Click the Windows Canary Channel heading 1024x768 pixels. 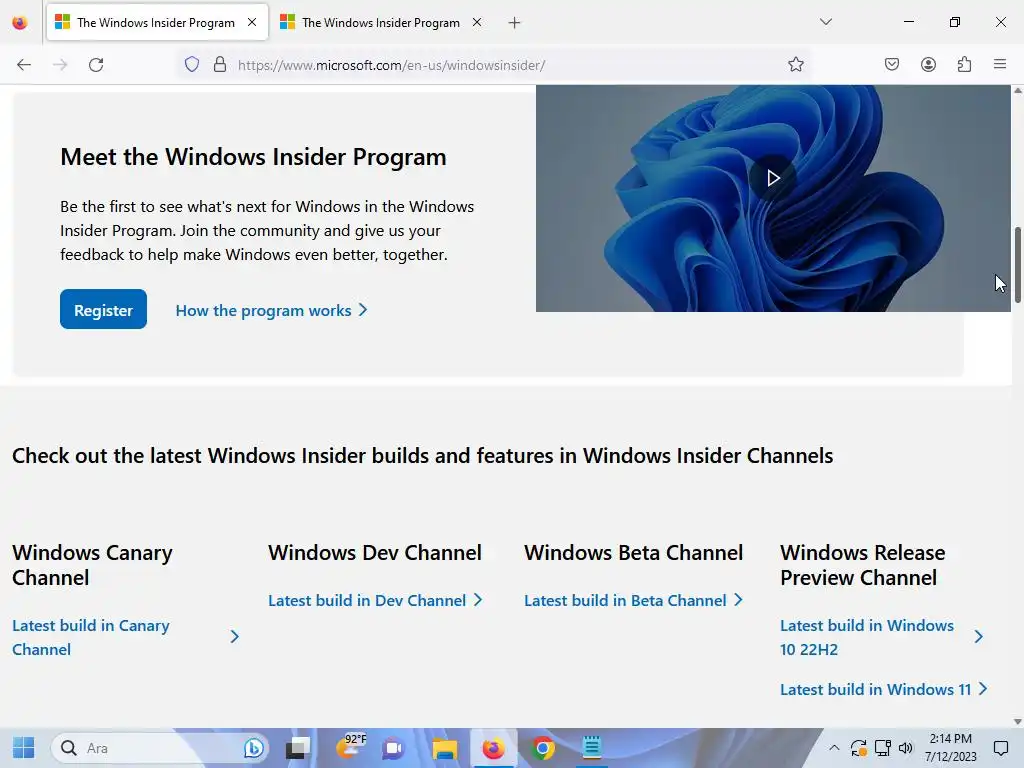point(92,565)
